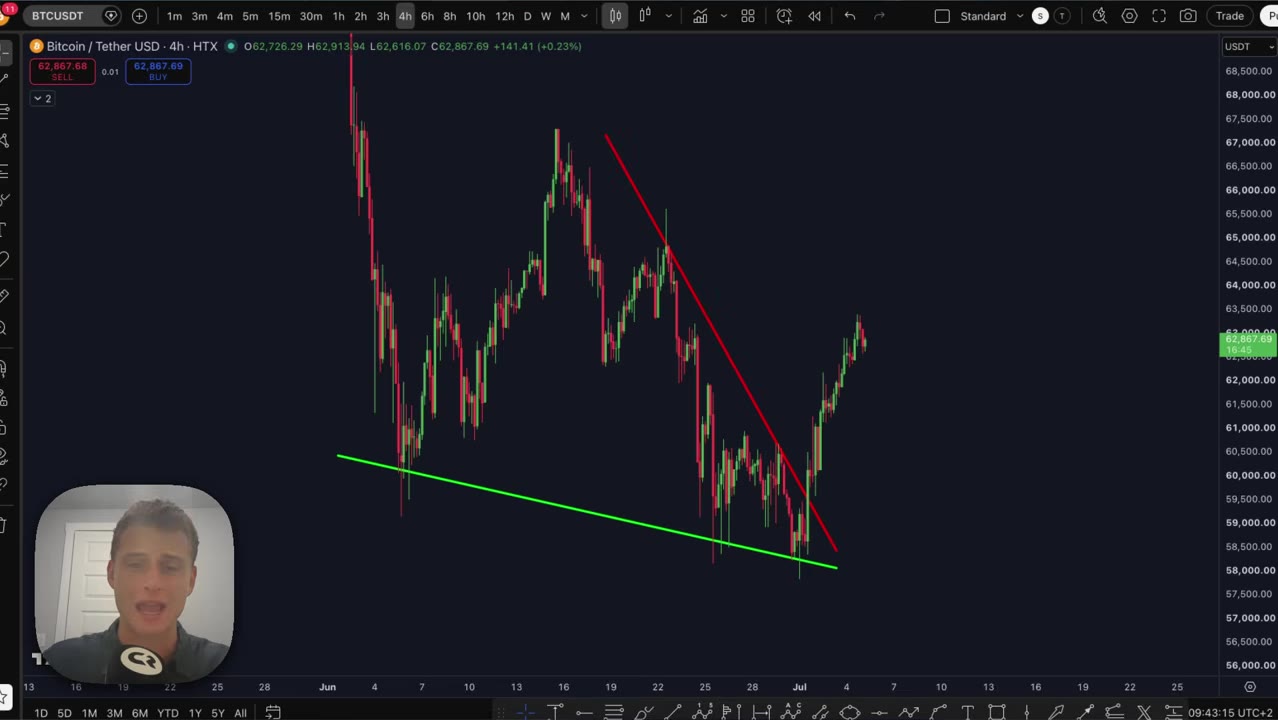Select the 1h timeframe
This screenshot has height=720, width=1278.
[x=338, y=16]
